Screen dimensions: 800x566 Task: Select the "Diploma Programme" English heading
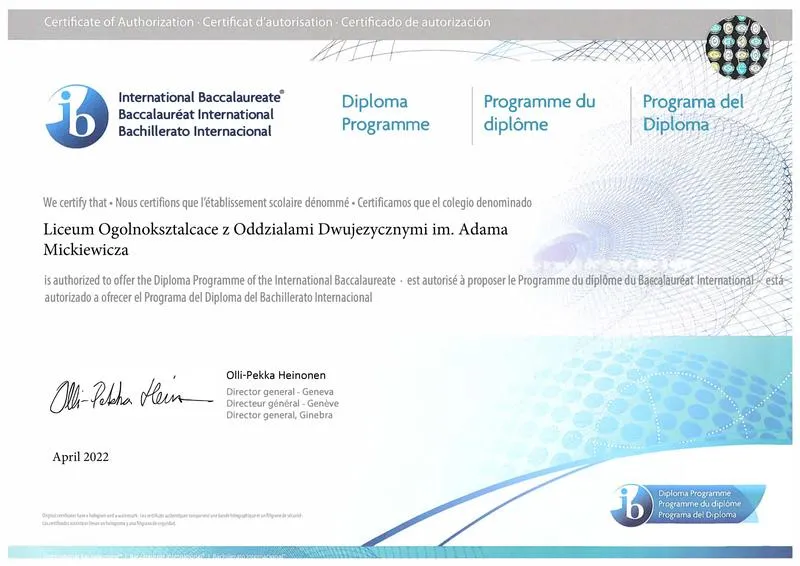(385, 113)
